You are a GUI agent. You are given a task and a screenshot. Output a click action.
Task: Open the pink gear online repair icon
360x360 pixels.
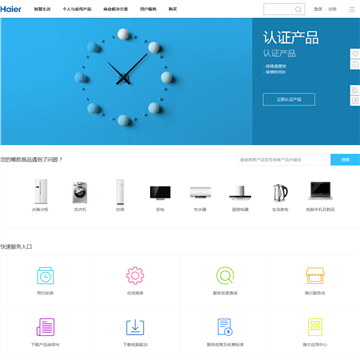click(135, 276)
